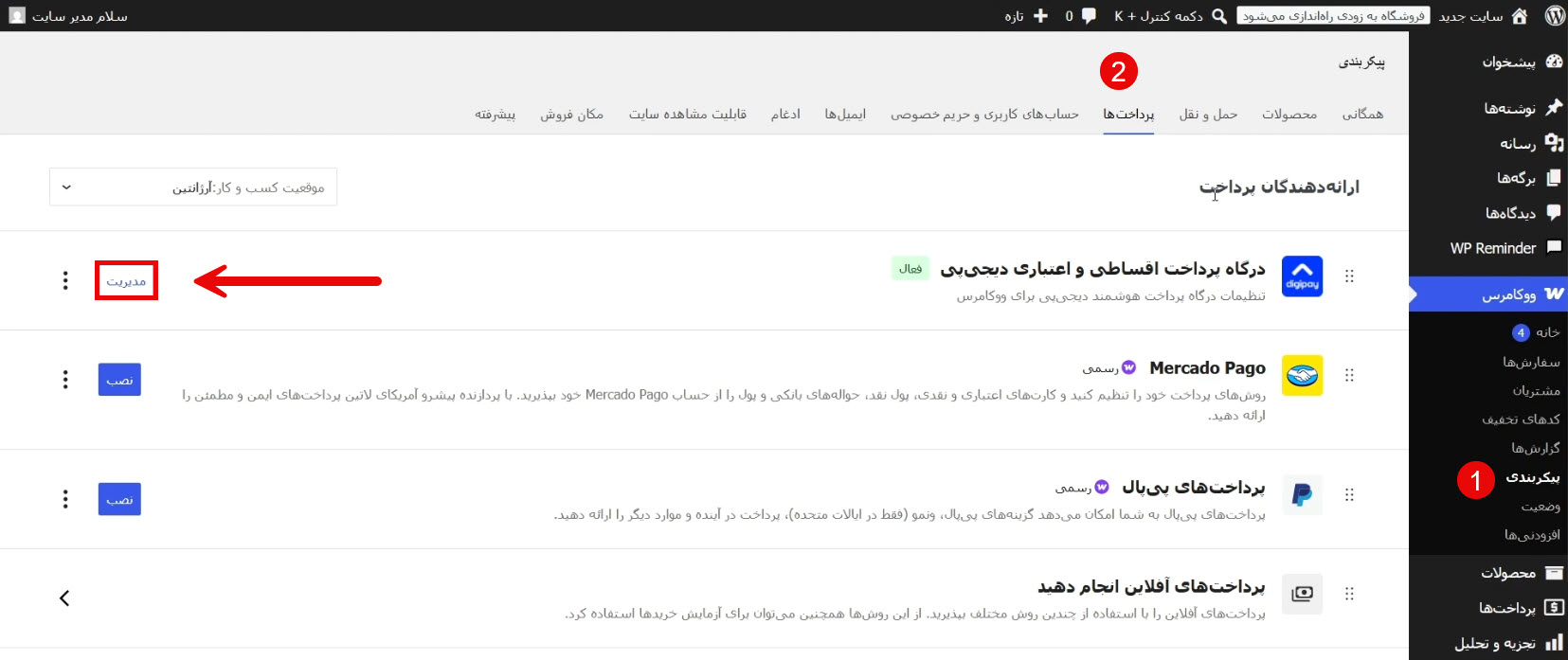Viewport: 1568px width, 660px height.
Task: Click the WP Reminder icon
Action: click(1554, 247)
